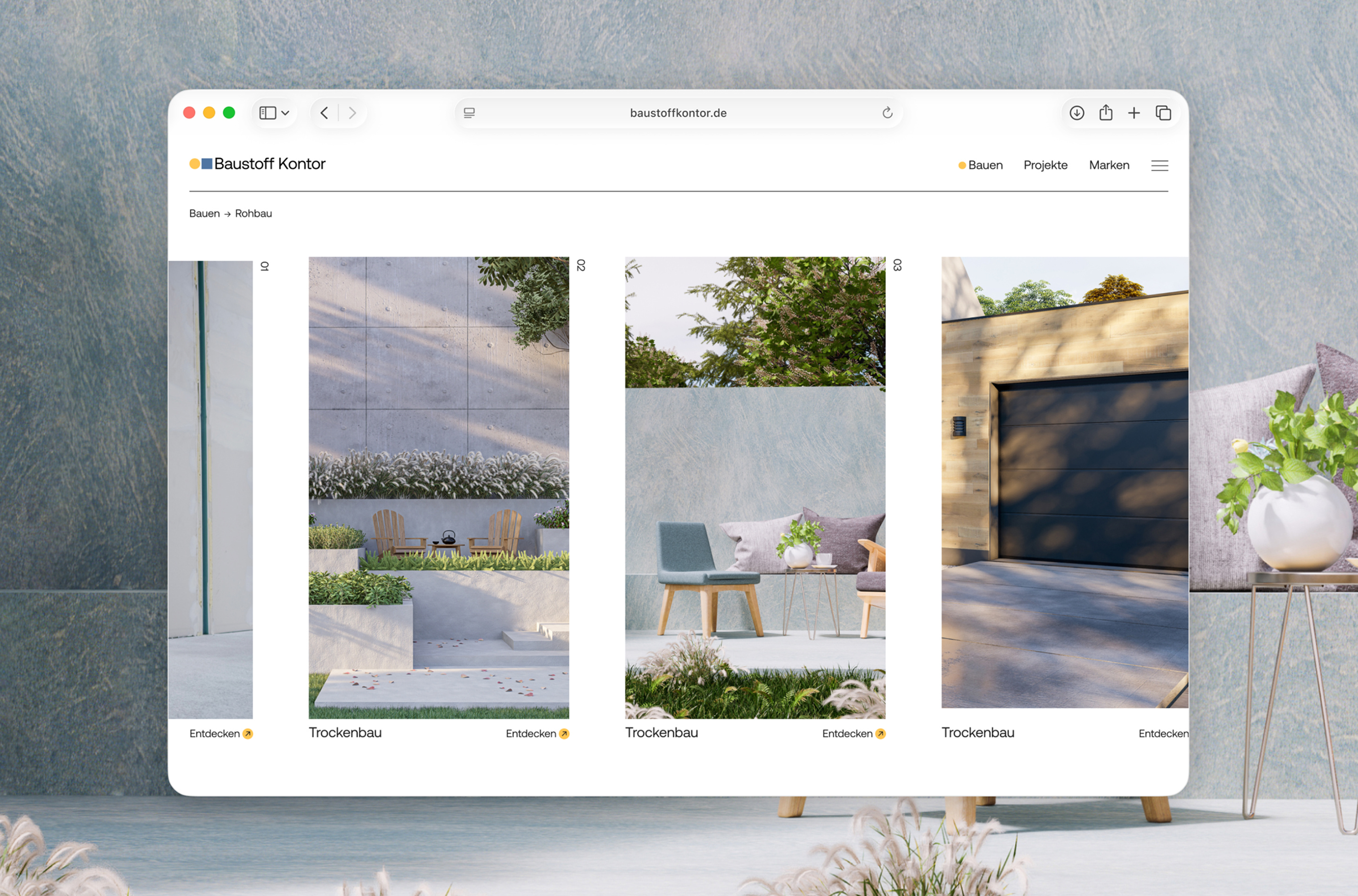Open the blue chair patio image card 03
This screenshot has width=1358, height=896.
coord(755,488)
